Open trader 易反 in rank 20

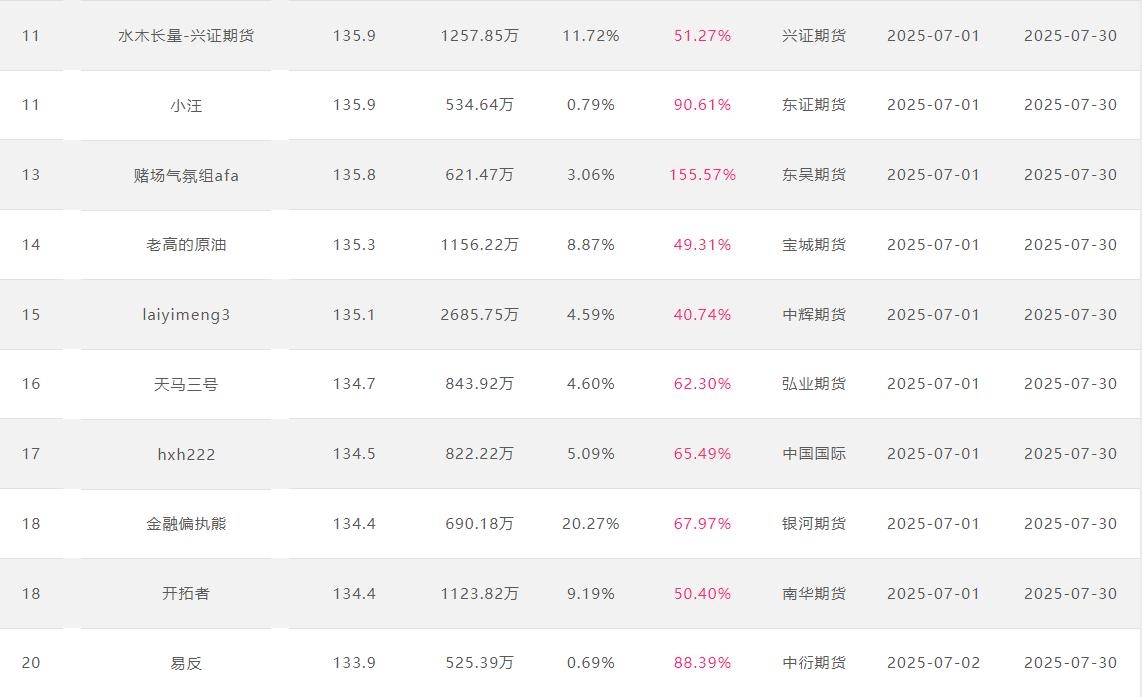coord(186,663)
